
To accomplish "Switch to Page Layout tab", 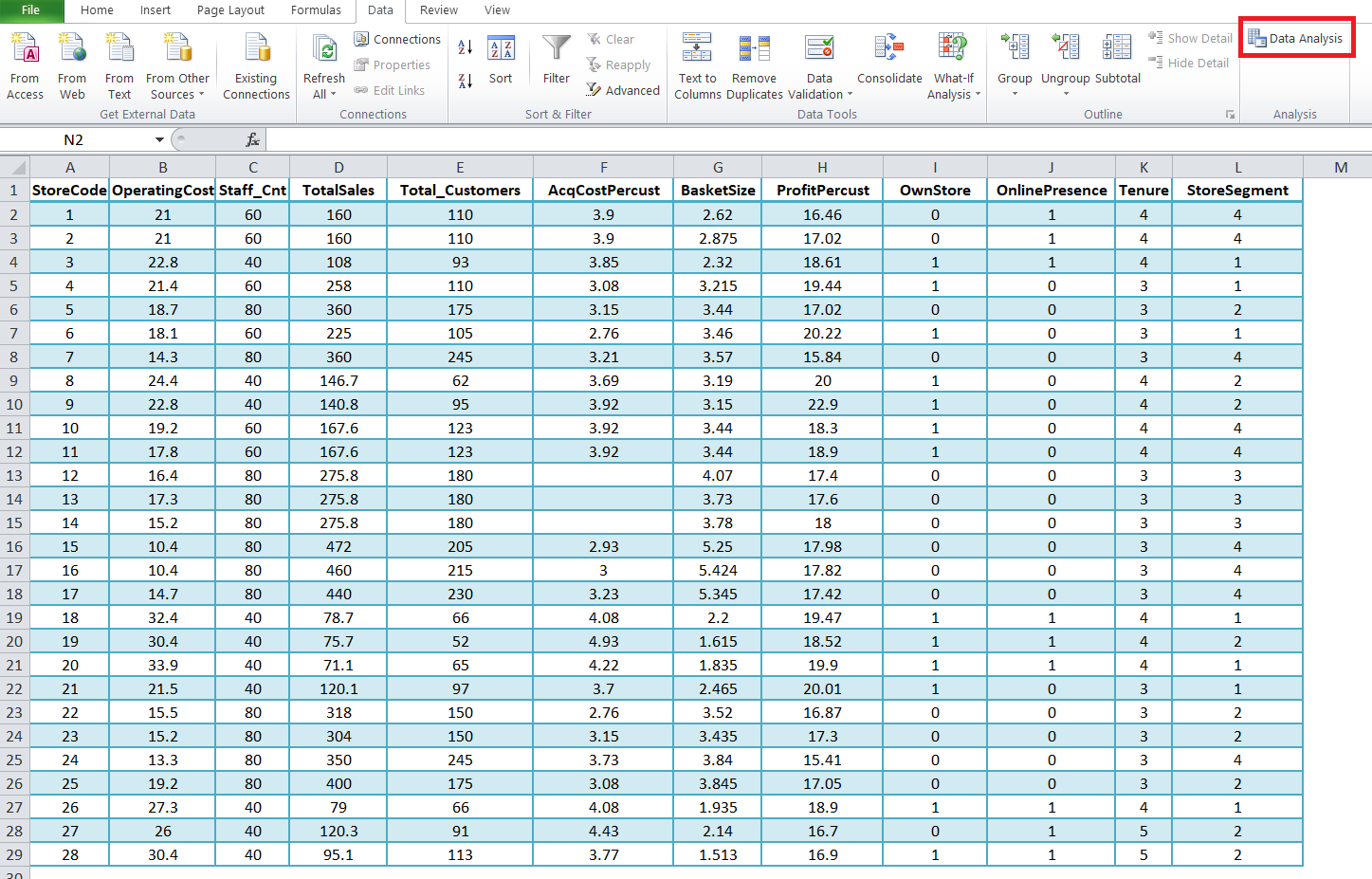I will (230, 10).
